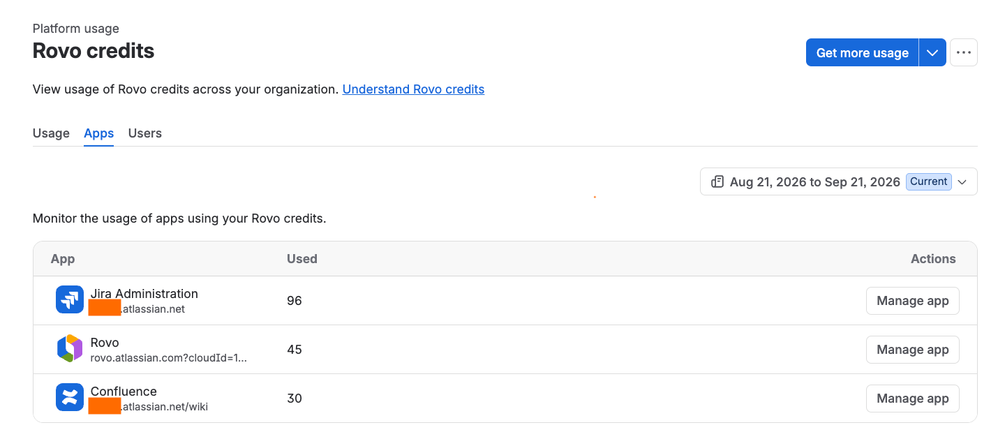Click Manage app for Jira Administration

pos(913,301)
